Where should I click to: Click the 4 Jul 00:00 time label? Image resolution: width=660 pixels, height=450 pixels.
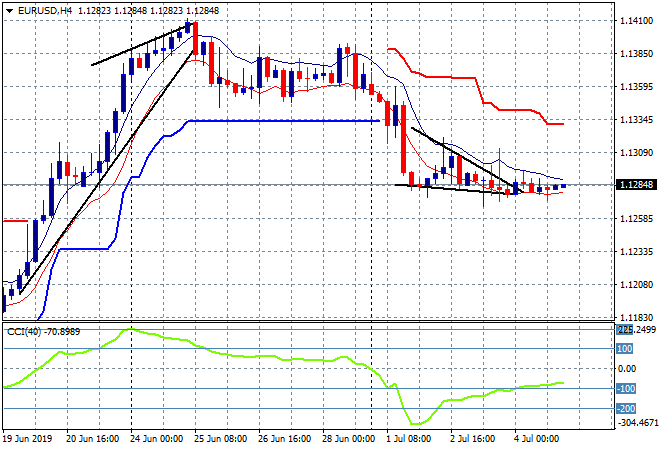[537, 439]
